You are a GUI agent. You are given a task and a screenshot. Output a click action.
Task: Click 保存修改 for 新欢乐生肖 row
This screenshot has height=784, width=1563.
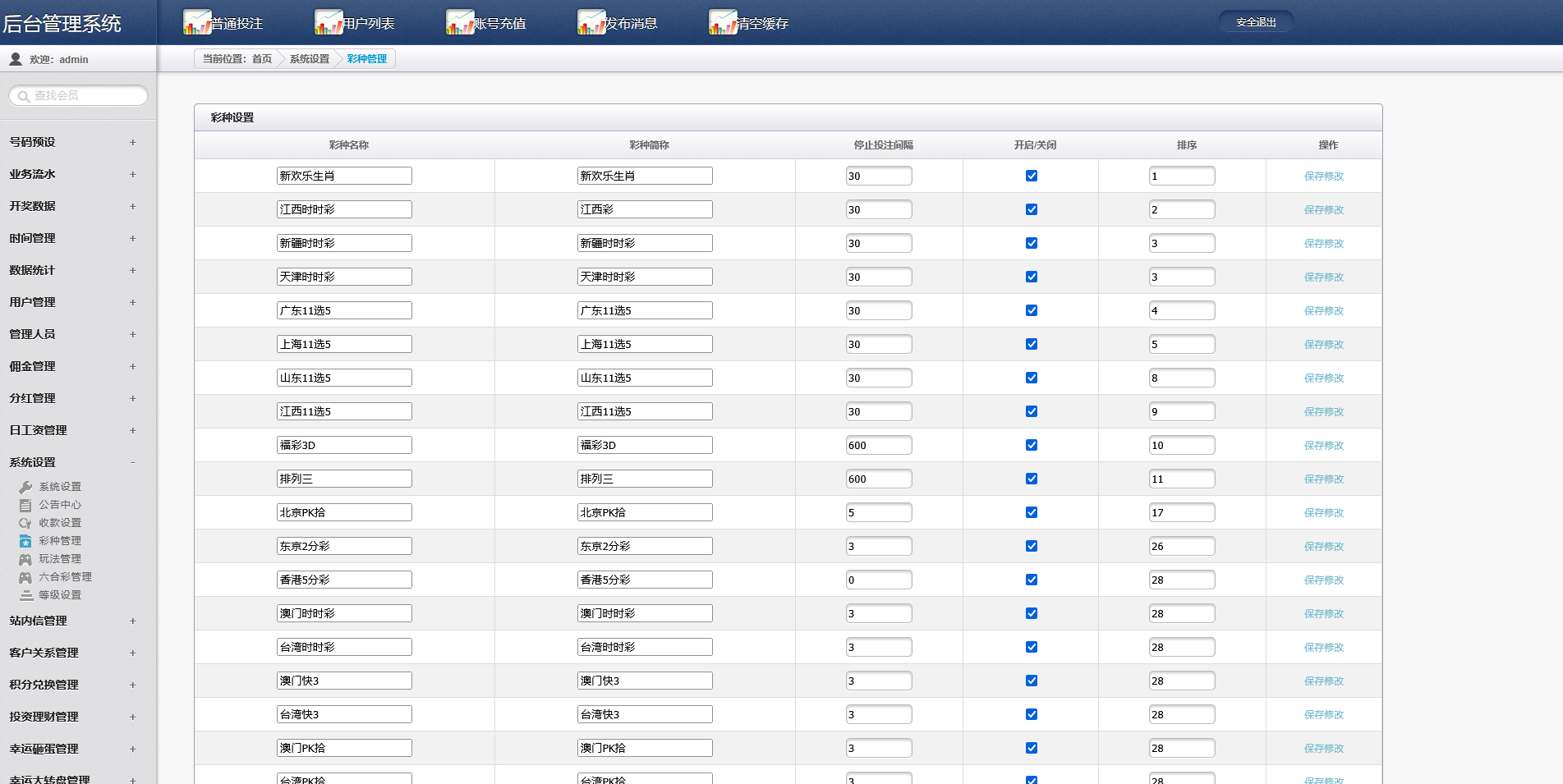tap(1324, 176)
